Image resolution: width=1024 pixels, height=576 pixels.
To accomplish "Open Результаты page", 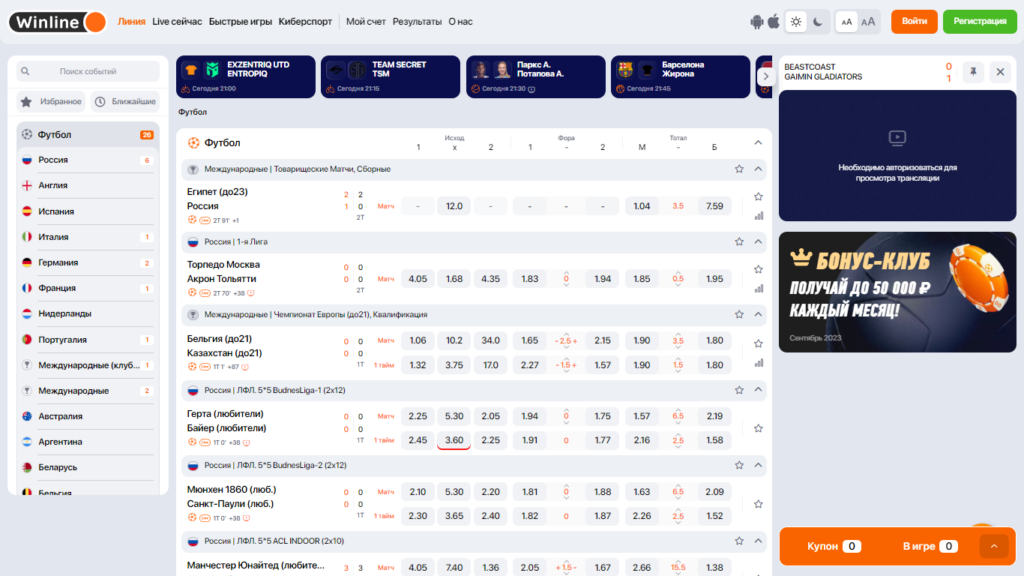I will click(417, 22).
